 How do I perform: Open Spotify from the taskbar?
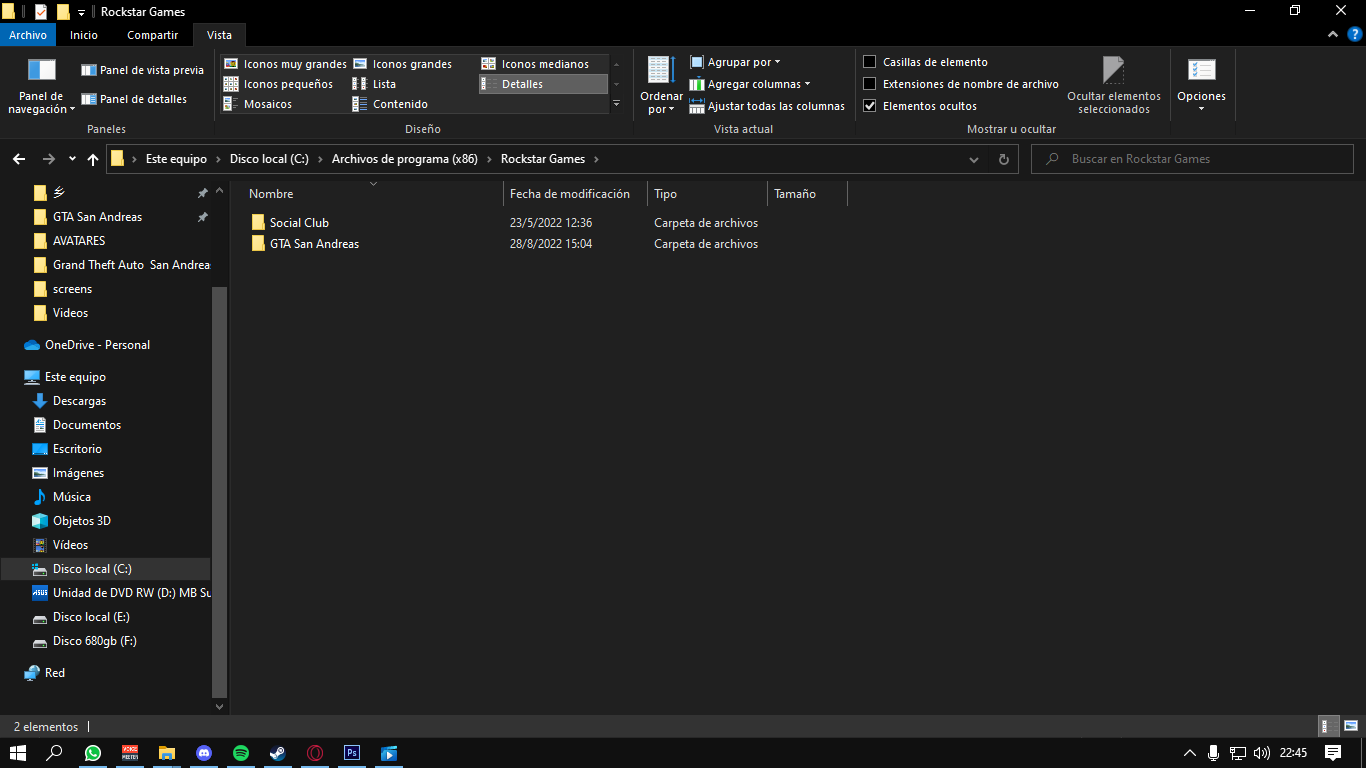click(x=241, y=753)
